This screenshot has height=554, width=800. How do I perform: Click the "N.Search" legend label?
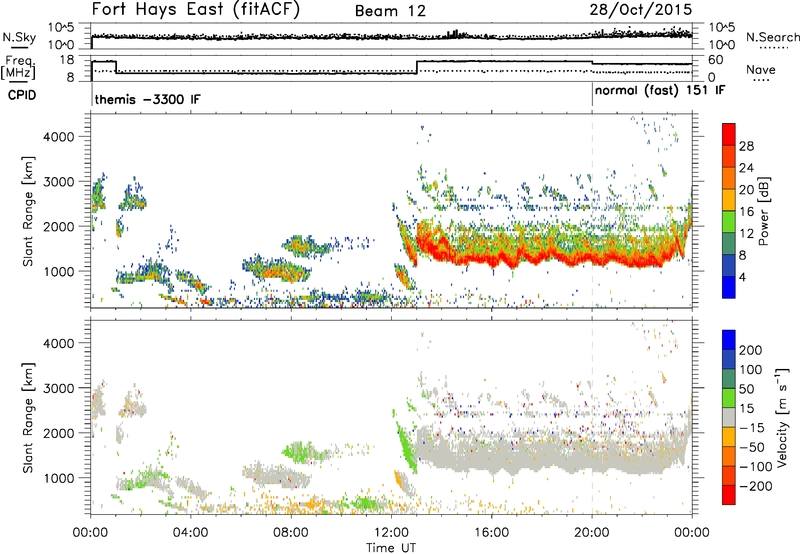coord(772,37)
